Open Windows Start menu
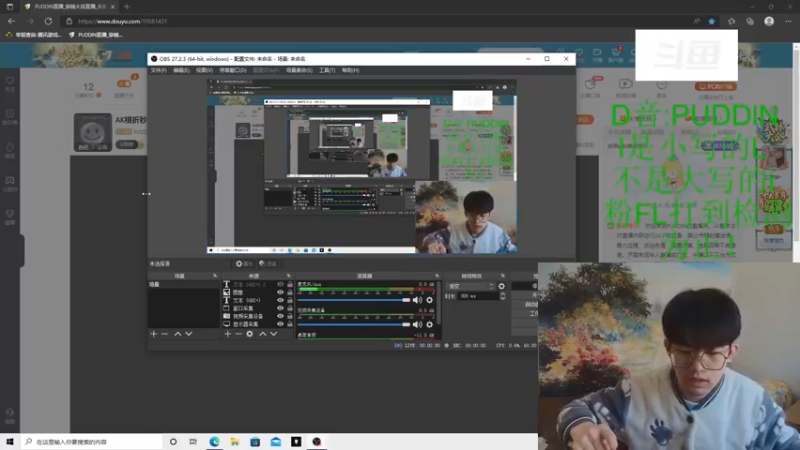 click(x=10, y=442)
